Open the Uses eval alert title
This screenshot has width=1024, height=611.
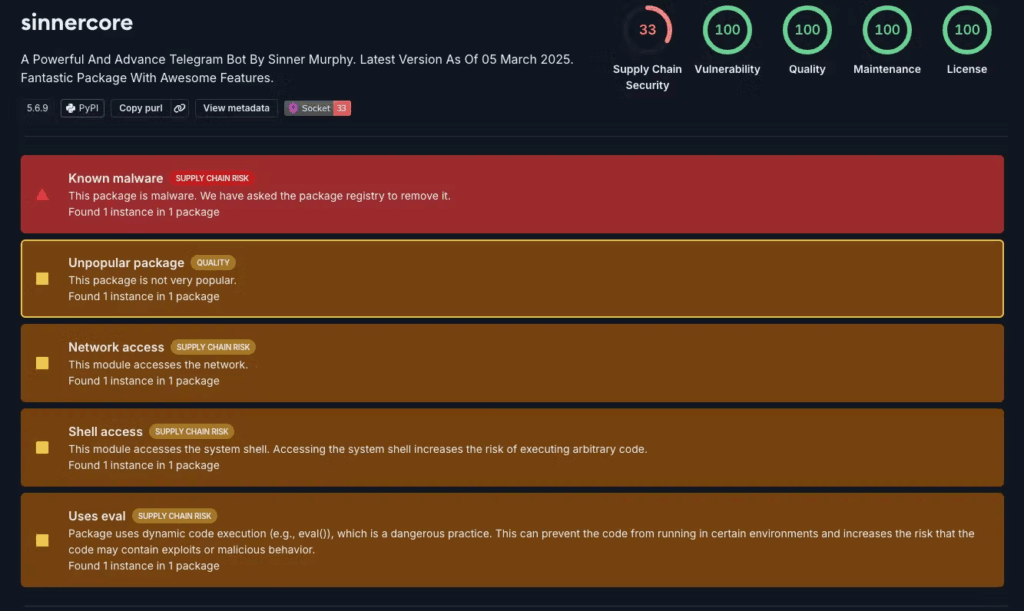[x=97, y=516]
